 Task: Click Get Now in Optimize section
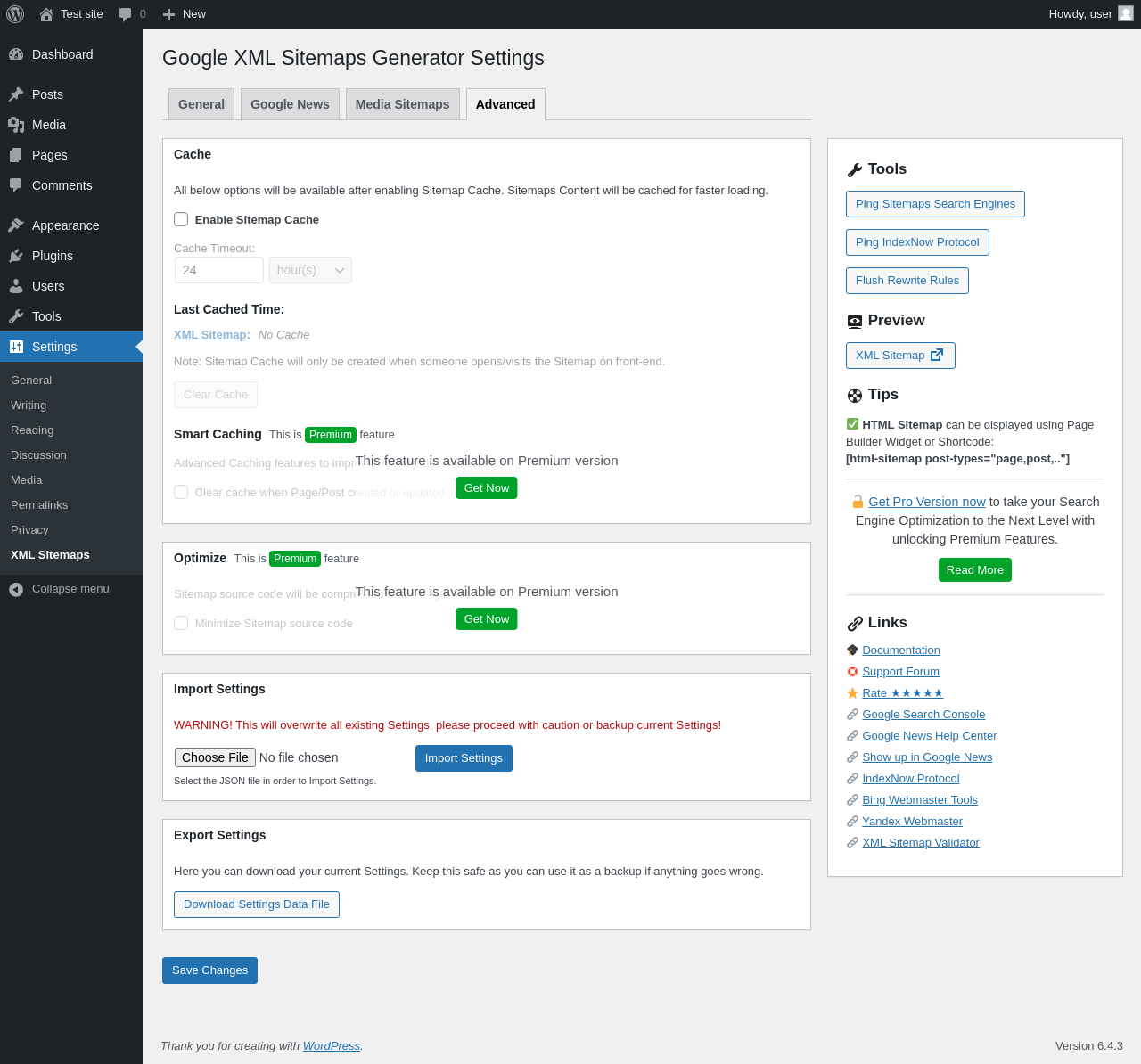tap(487, 619)
